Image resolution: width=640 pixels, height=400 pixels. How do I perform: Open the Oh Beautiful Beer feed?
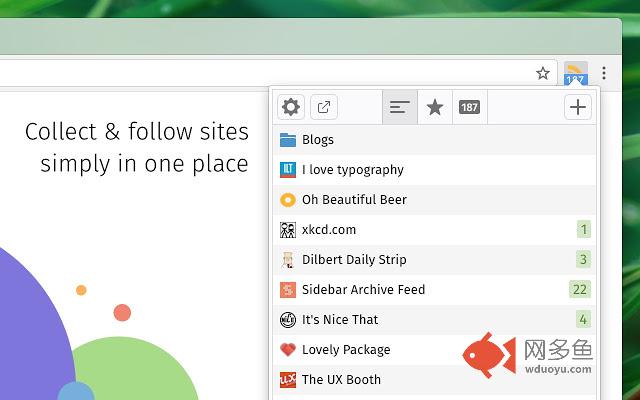click(x=434, y=200)
